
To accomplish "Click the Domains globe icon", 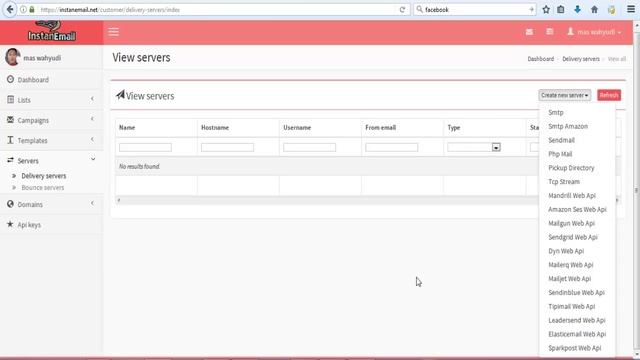I will coord(10,204).
